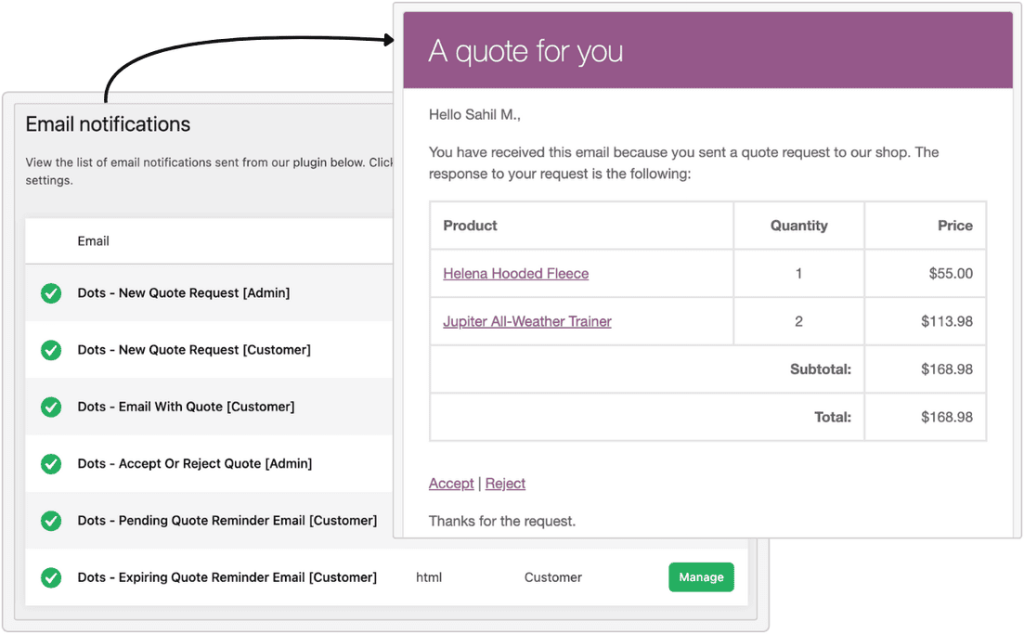Viewport: 1024px width, 634px height.
Task: Click Manage button for Expiring Quote Reminder
Action: coord(701,577)
